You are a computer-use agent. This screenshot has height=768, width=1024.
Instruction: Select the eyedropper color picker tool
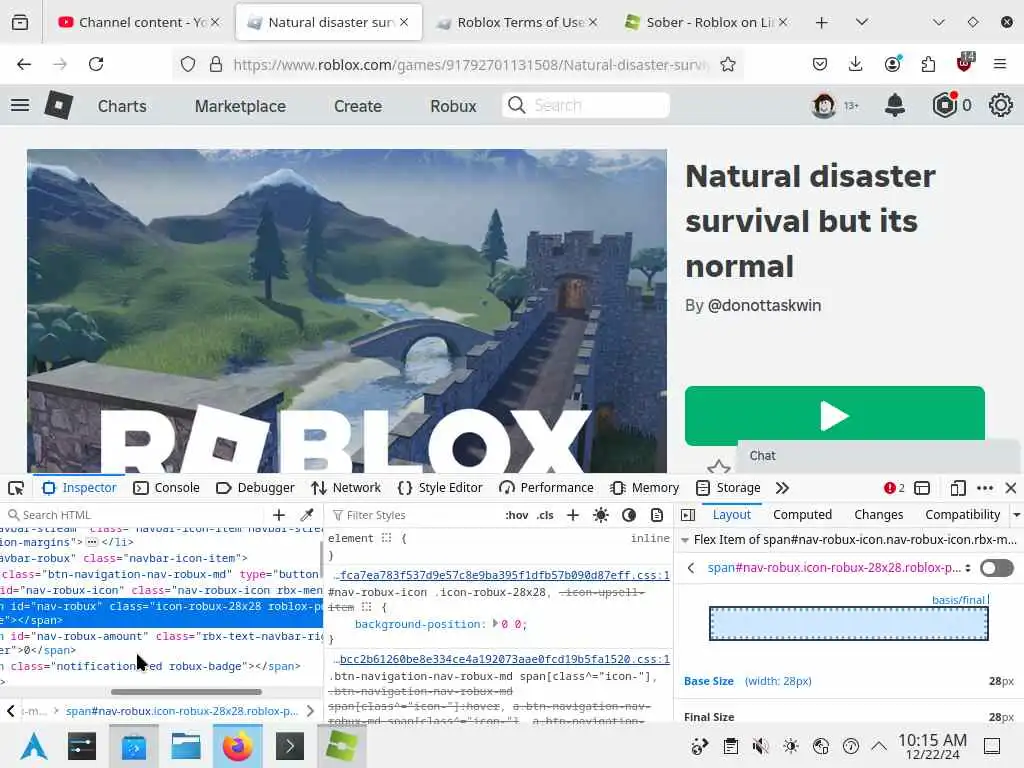coord(307,515)
